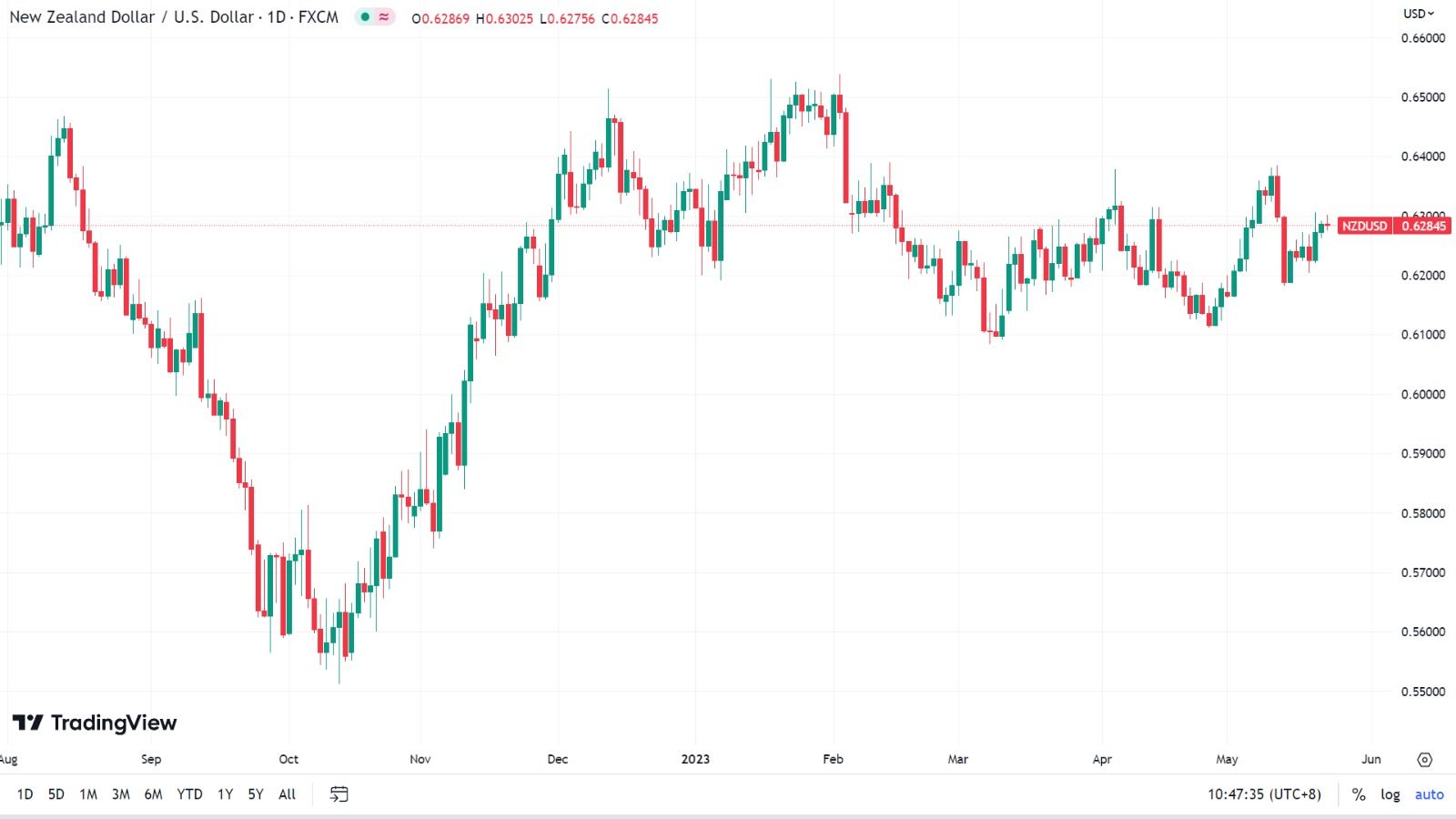
Task: Click the low value L0.62756
Action: click(x=567, y=18)
